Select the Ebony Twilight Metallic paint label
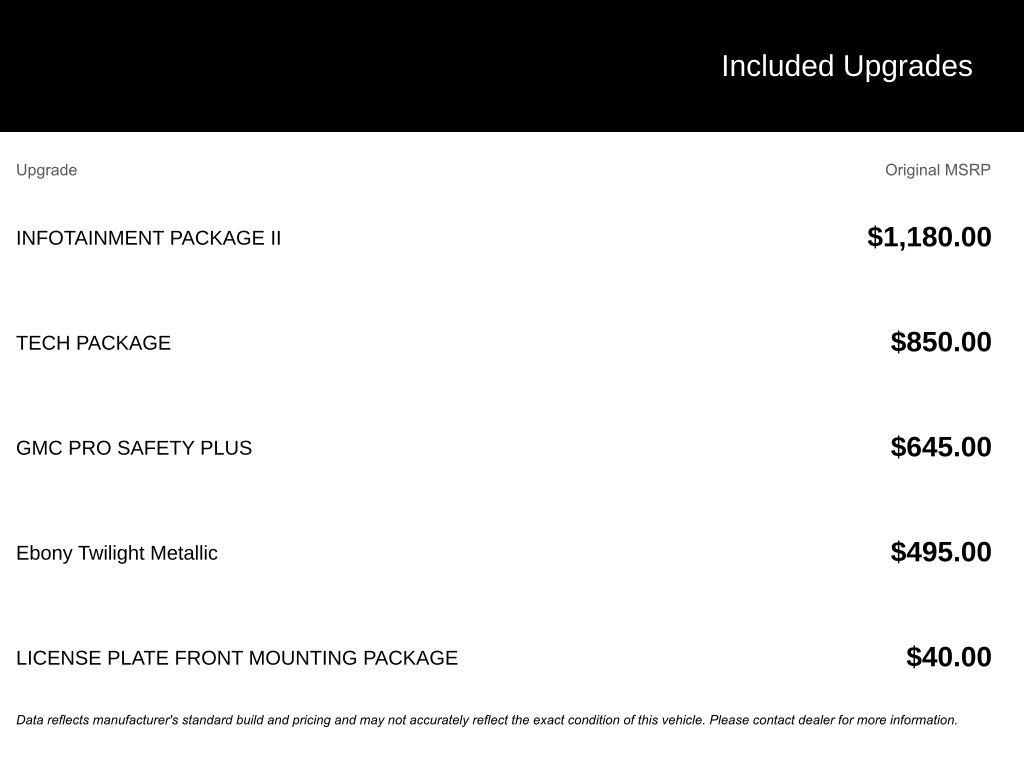Image resolution: width=1024 pixels, height=768 pixels. coord(117,553)
